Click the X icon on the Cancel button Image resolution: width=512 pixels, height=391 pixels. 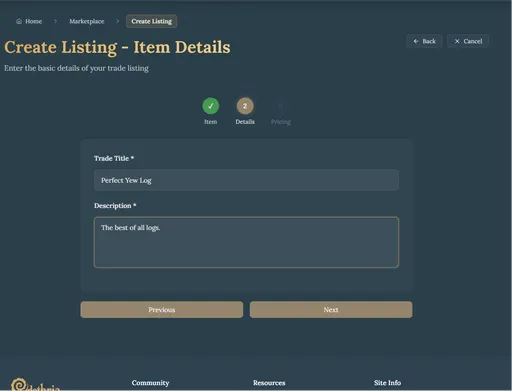coord(457,41)
